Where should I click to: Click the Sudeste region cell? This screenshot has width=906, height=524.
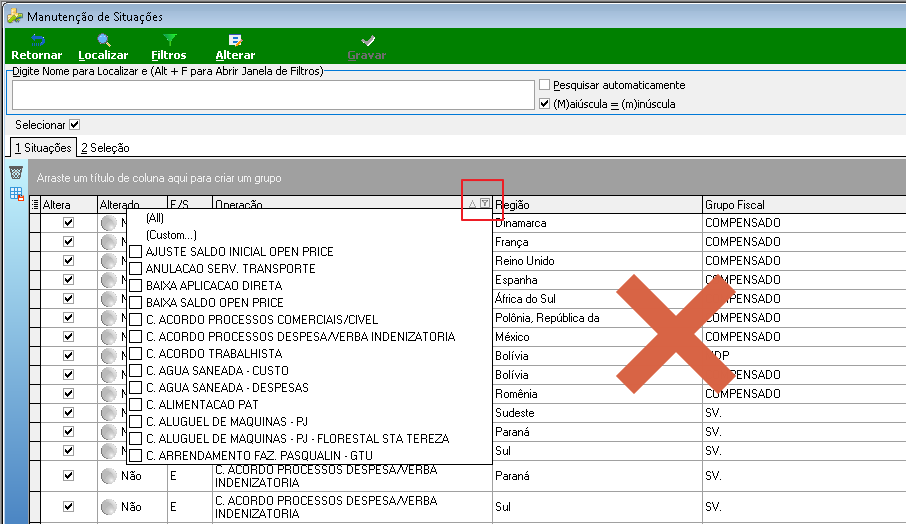[597, 413]
